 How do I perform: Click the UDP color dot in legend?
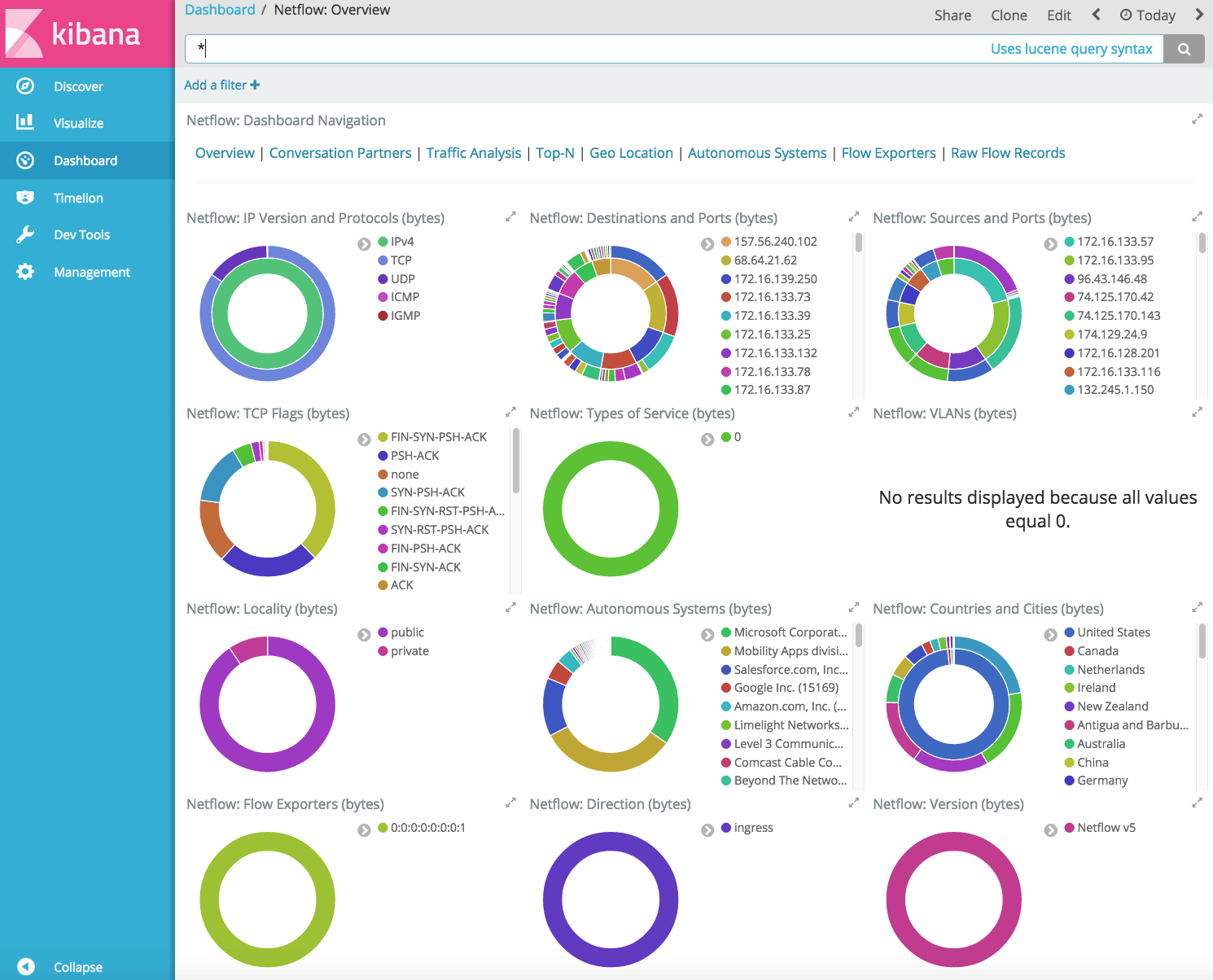point(383,279)
